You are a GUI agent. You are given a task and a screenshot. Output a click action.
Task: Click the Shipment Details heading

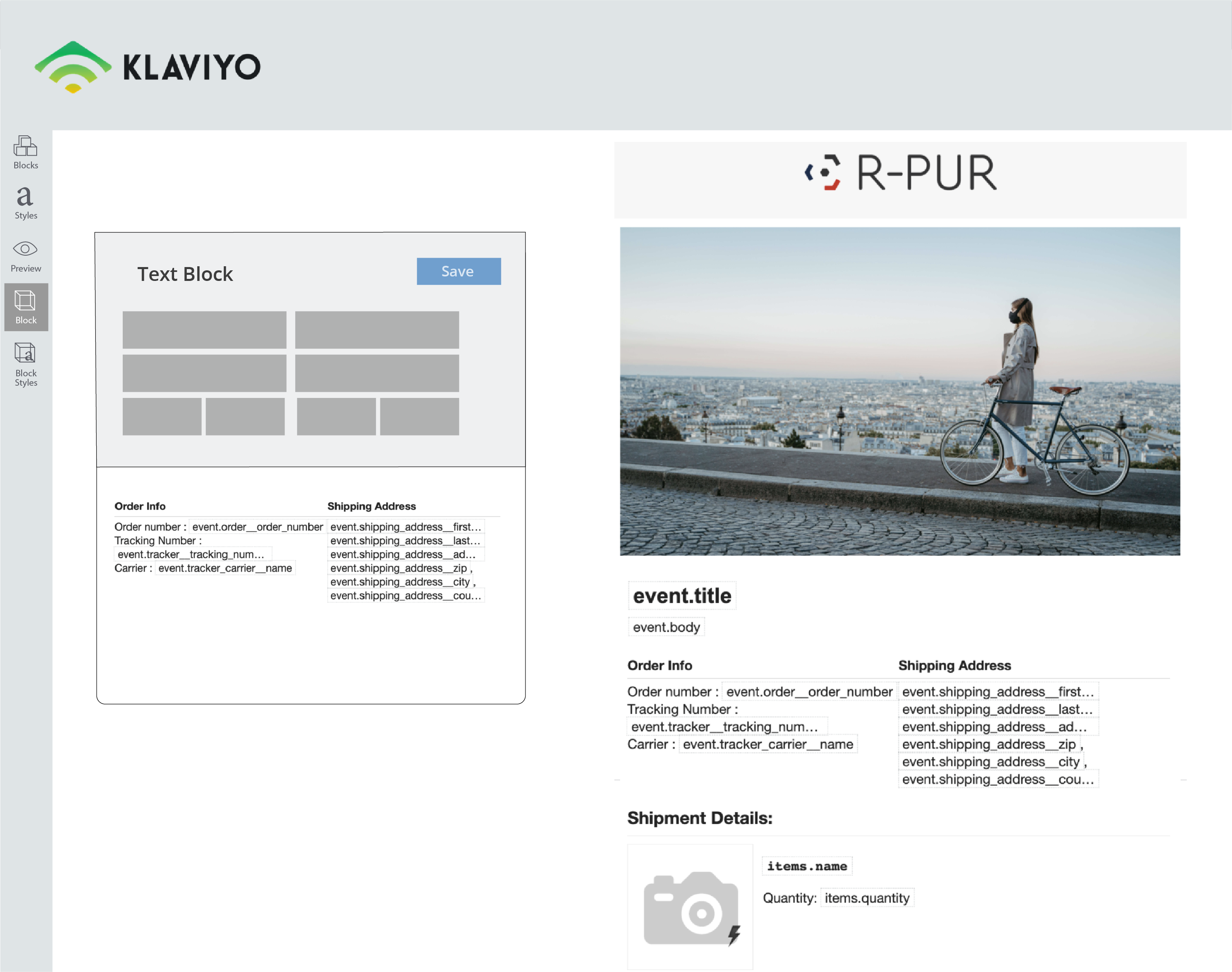click(700, 818)
